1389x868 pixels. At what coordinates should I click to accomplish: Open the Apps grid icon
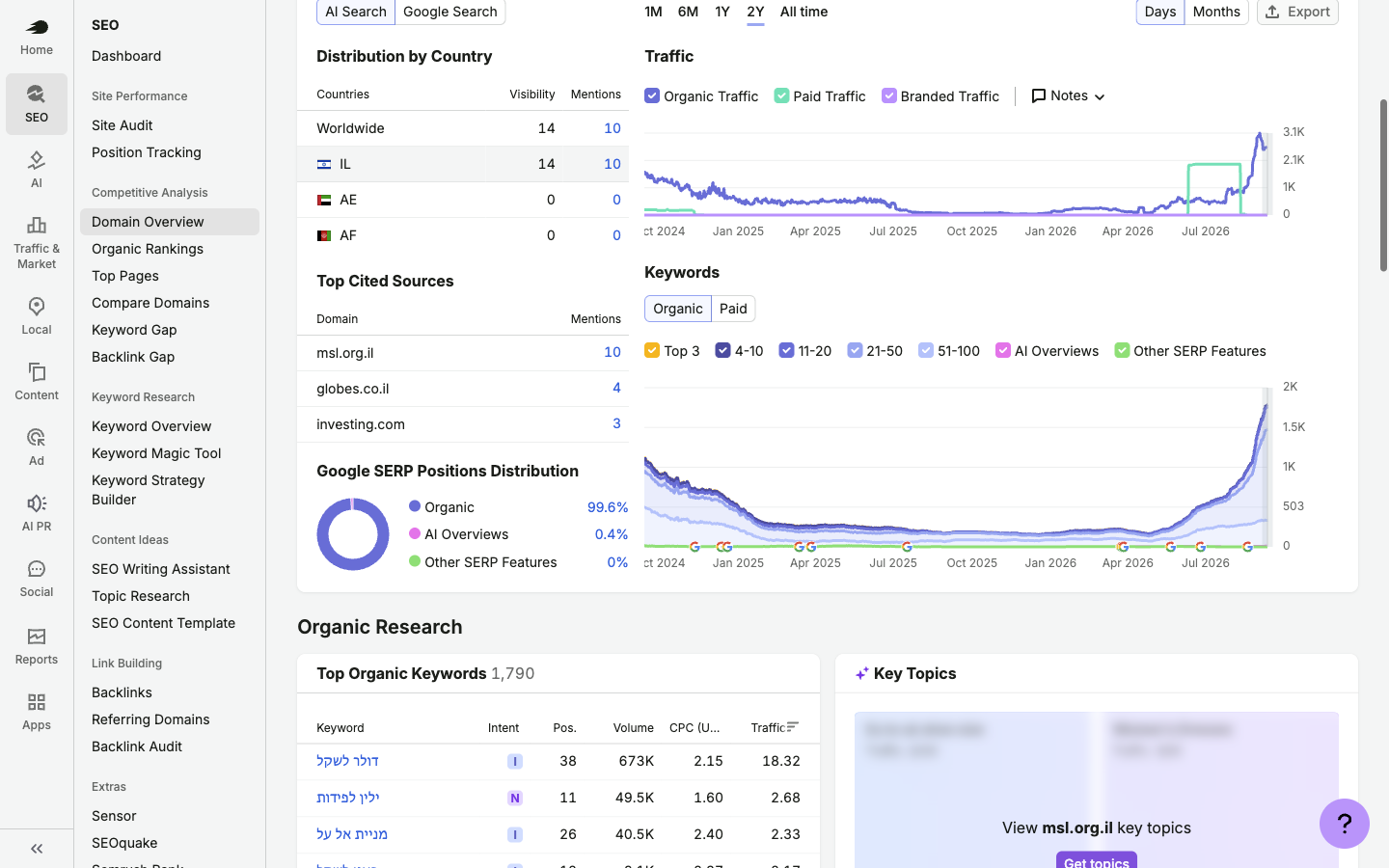[37, 702]
